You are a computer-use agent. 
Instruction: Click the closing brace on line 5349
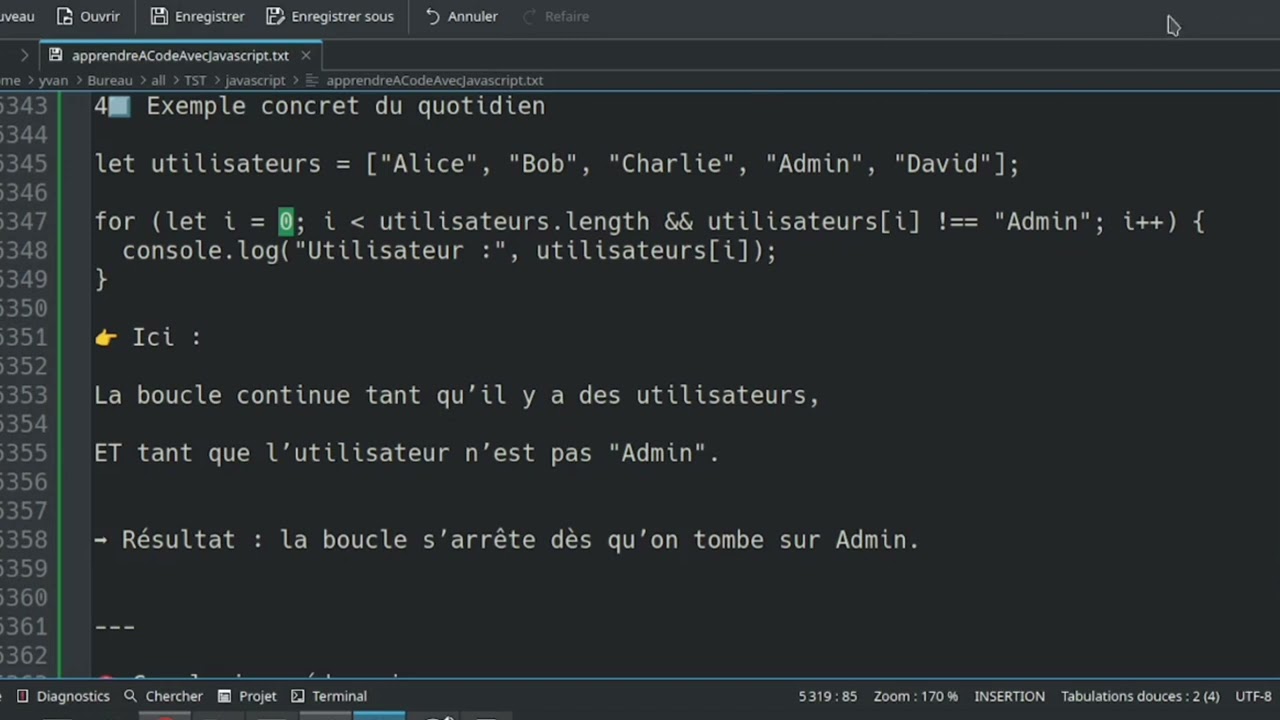click(x=101, y=280)
